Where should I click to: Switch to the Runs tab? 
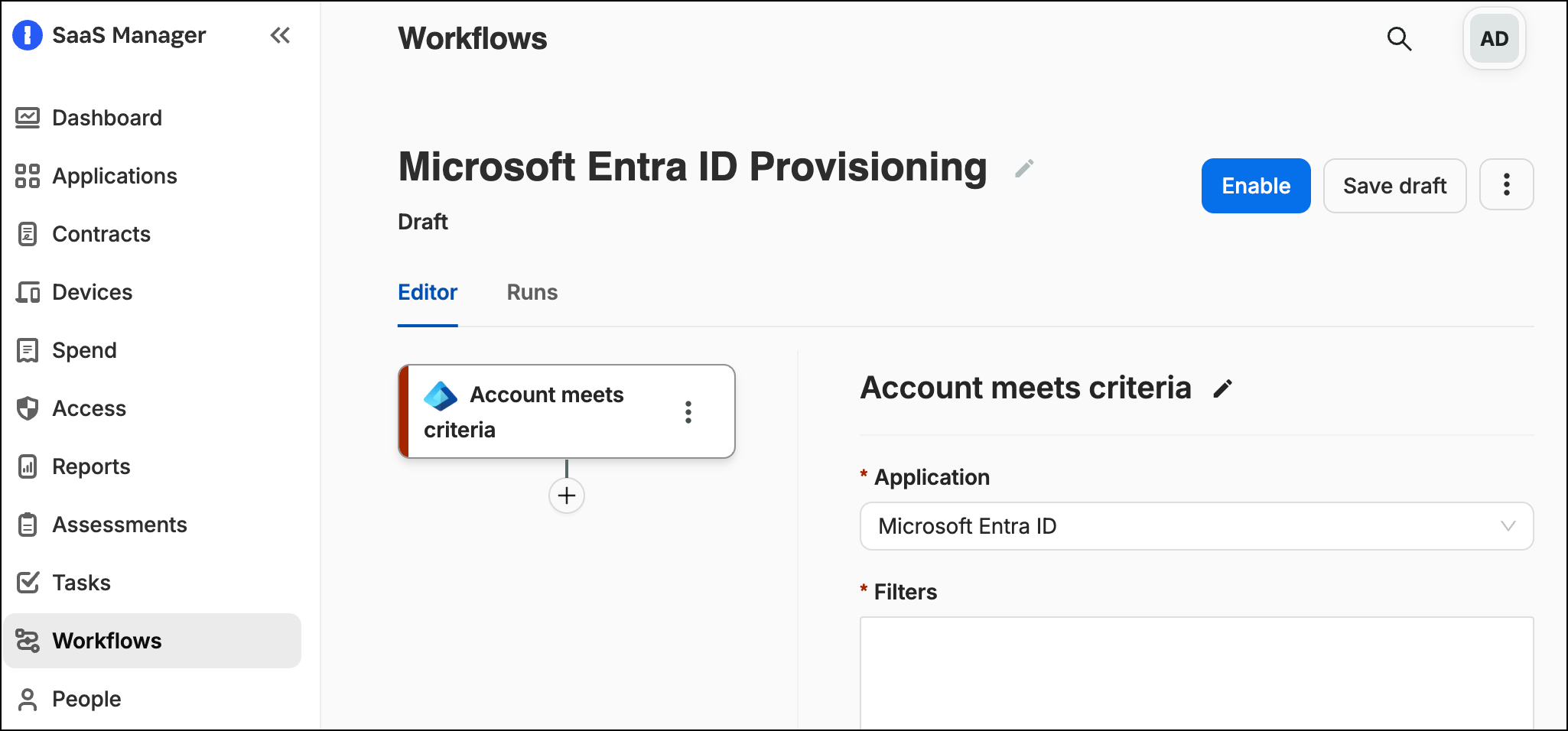tap(532, 292)
